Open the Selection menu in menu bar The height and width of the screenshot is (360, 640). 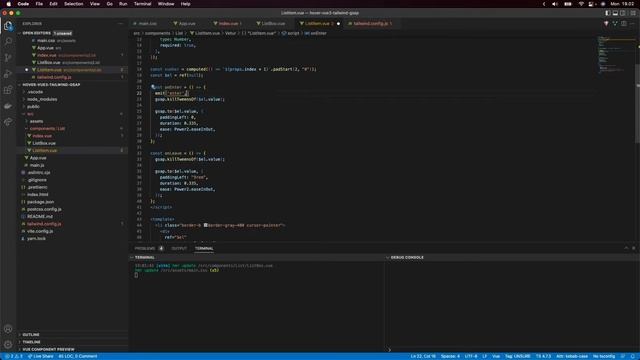tap(73, 4)
